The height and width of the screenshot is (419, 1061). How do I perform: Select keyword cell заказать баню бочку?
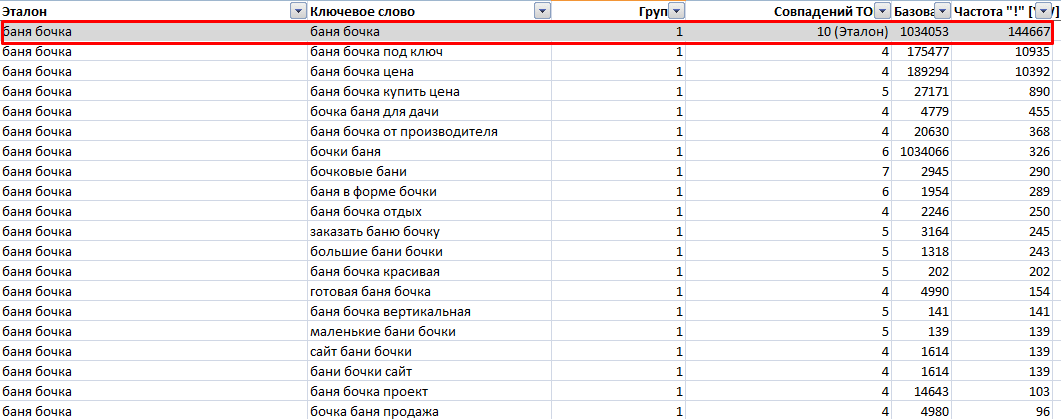click(375, 232)
